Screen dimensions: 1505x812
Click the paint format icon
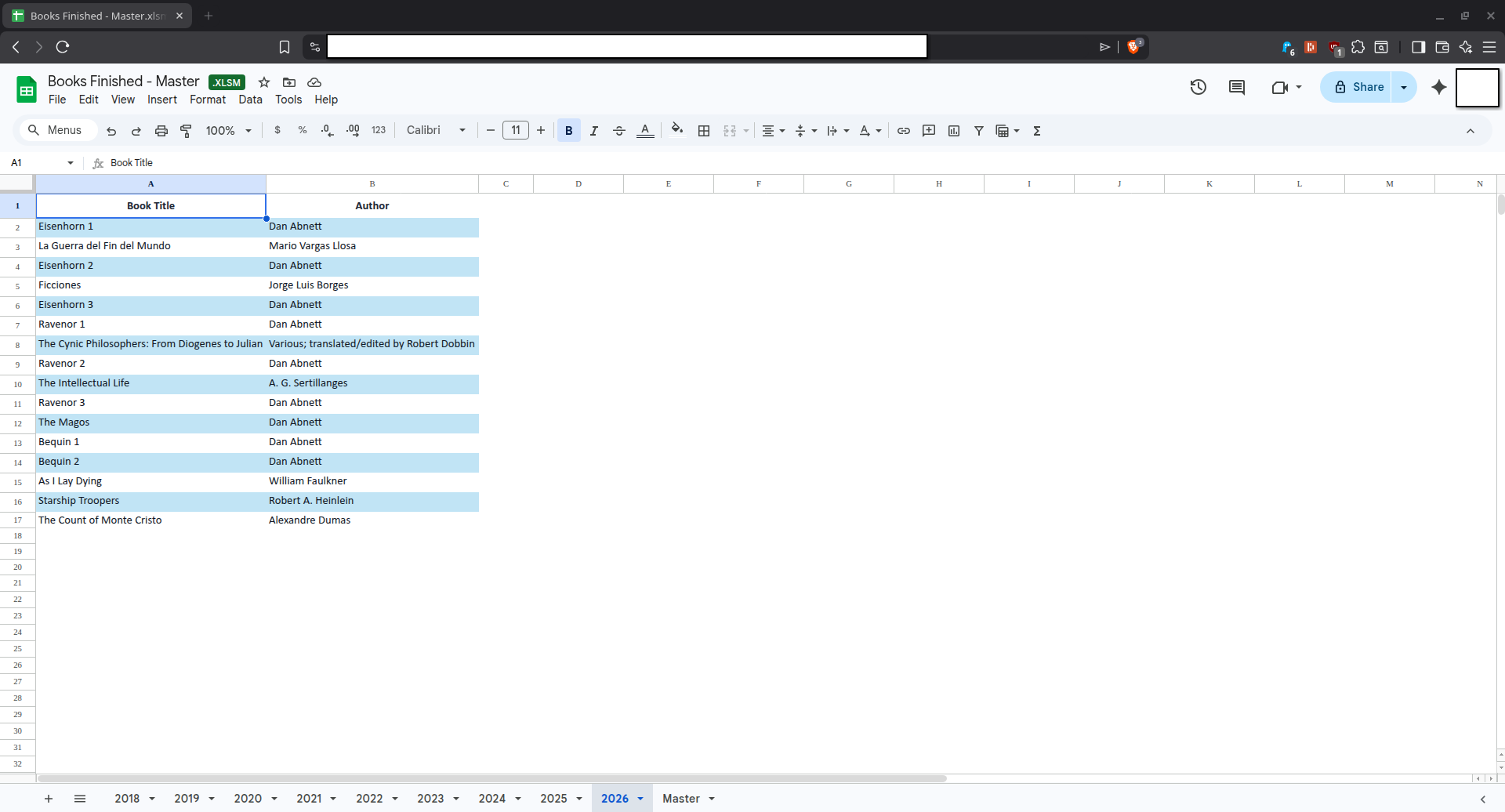tap(186, 131)
